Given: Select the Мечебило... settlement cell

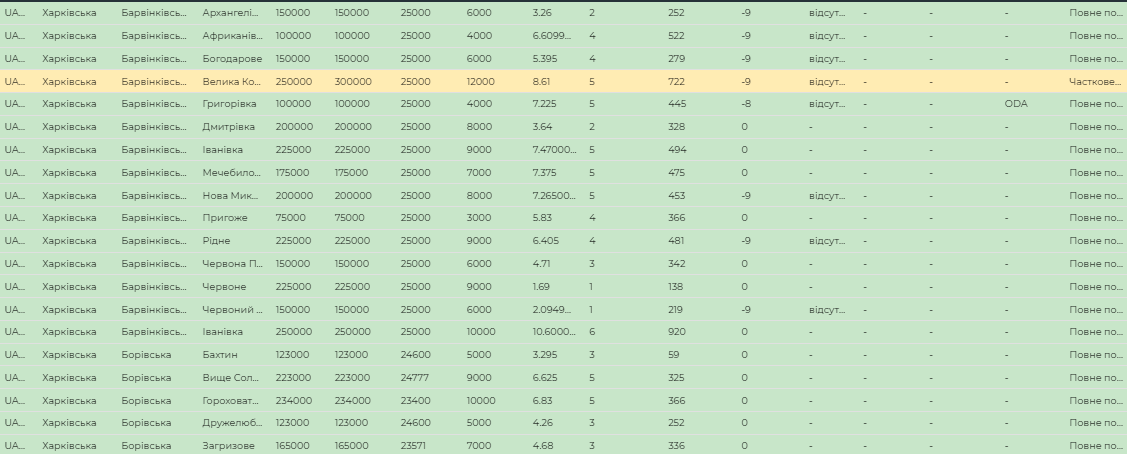Looking at the screenshot, I should click(232, 172).
